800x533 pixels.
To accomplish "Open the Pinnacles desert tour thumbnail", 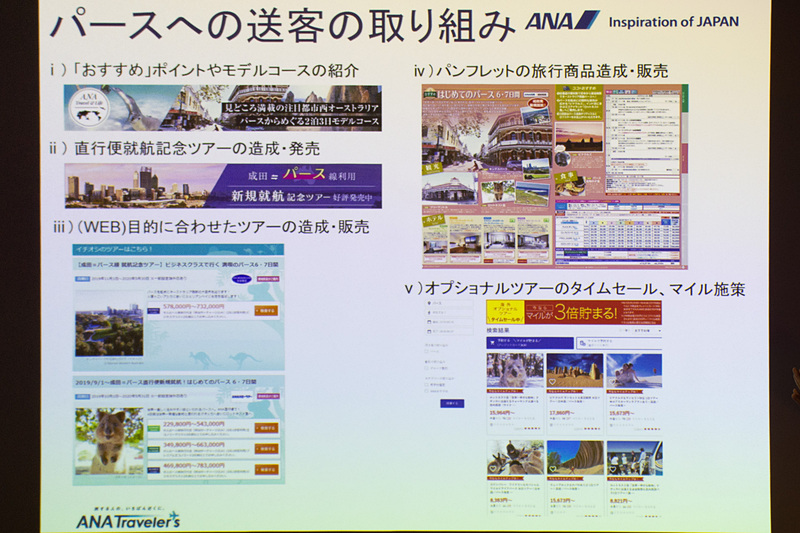I will [x=575, y=370].
